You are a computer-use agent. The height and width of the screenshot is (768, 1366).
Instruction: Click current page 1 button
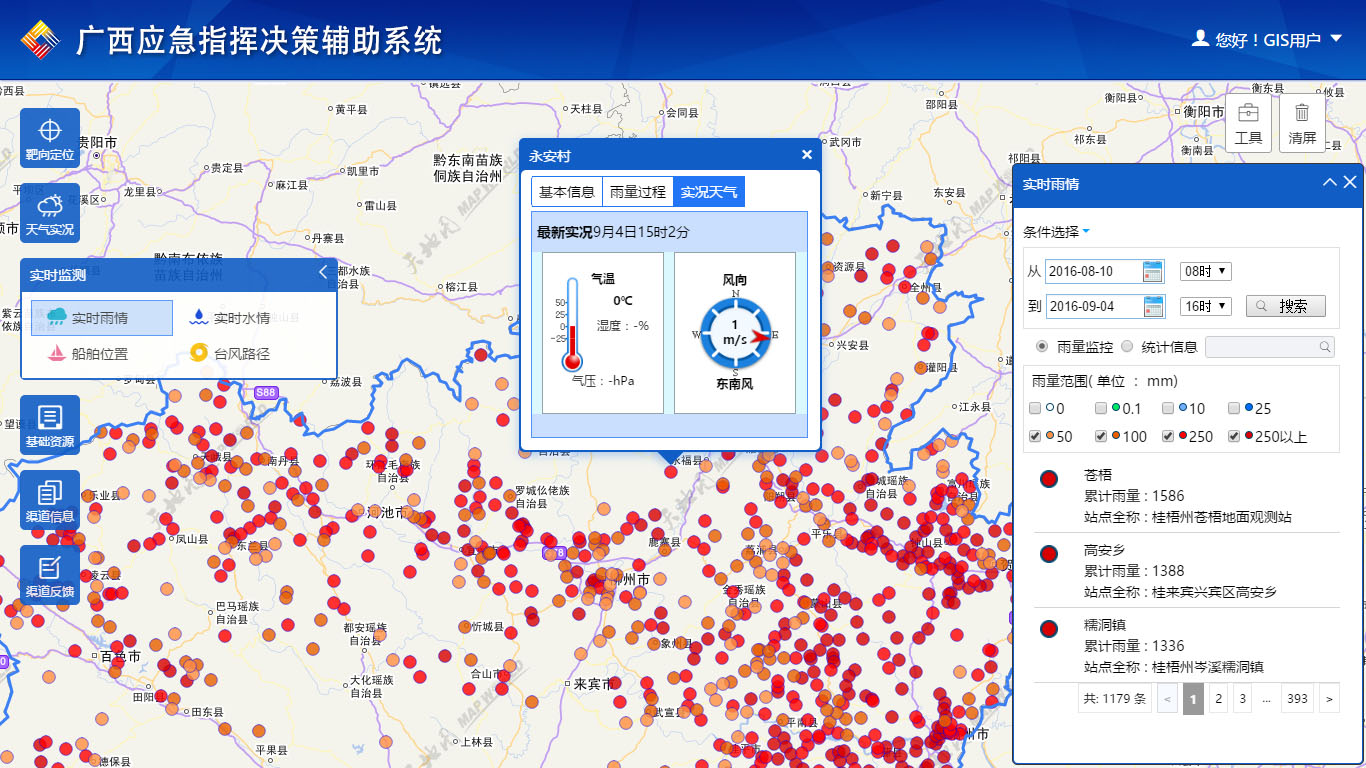(x=1193, y=699)
